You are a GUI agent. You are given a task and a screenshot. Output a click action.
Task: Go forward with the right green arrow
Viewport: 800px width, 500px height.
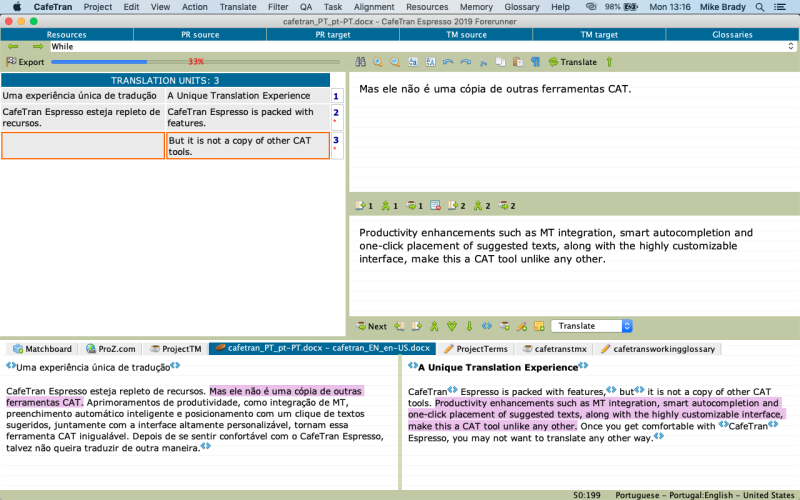click(x=38, y=46)
